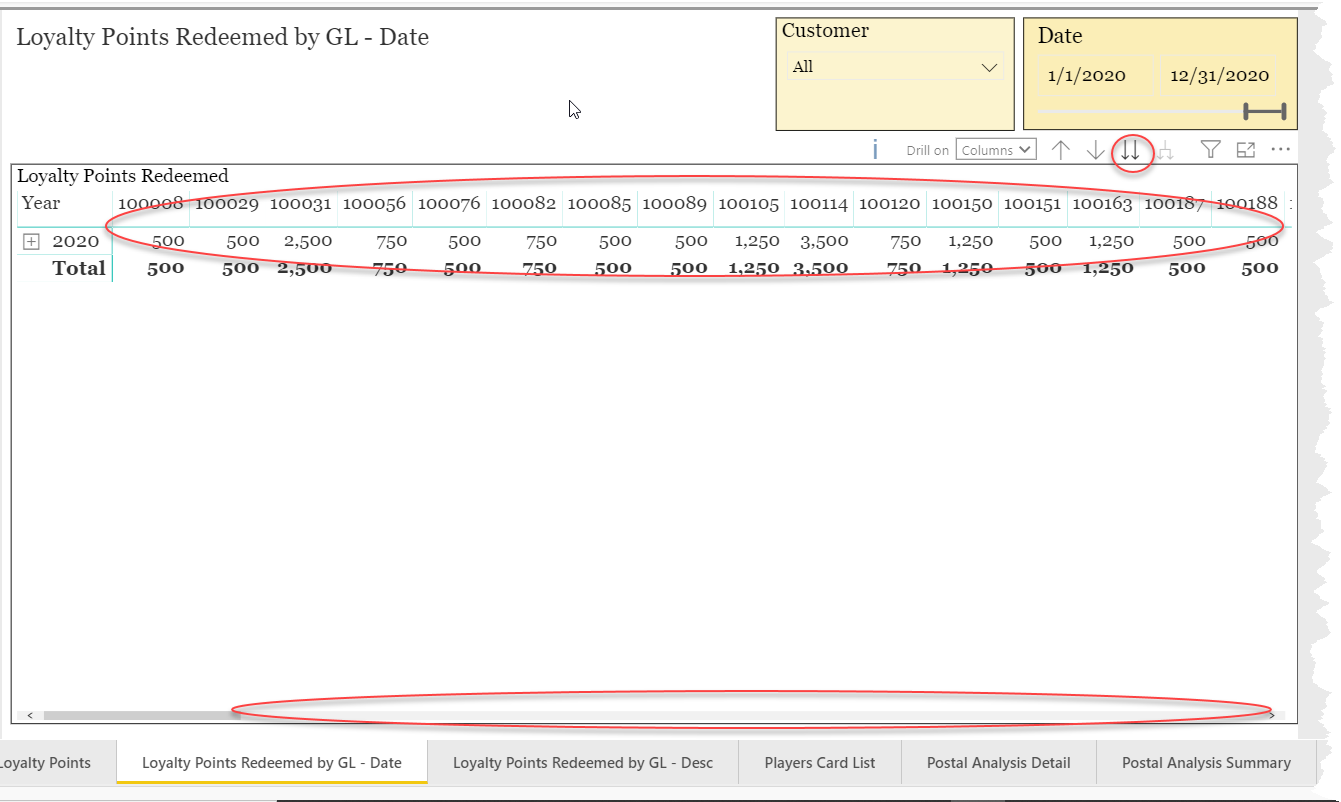
Task: Click expand all down one level icon
Action: coord(1165,151)
